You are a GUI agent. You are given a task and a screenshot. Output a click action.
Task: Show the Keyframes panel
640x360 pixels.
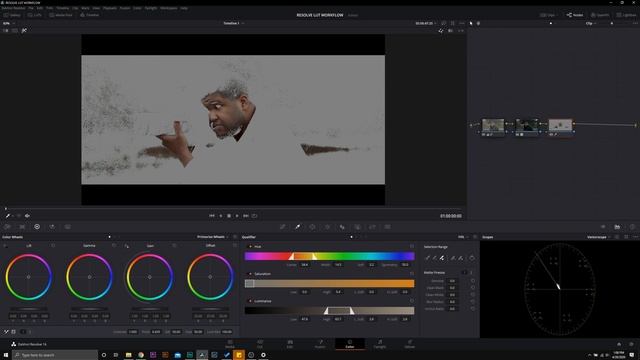tap(603, 227)
